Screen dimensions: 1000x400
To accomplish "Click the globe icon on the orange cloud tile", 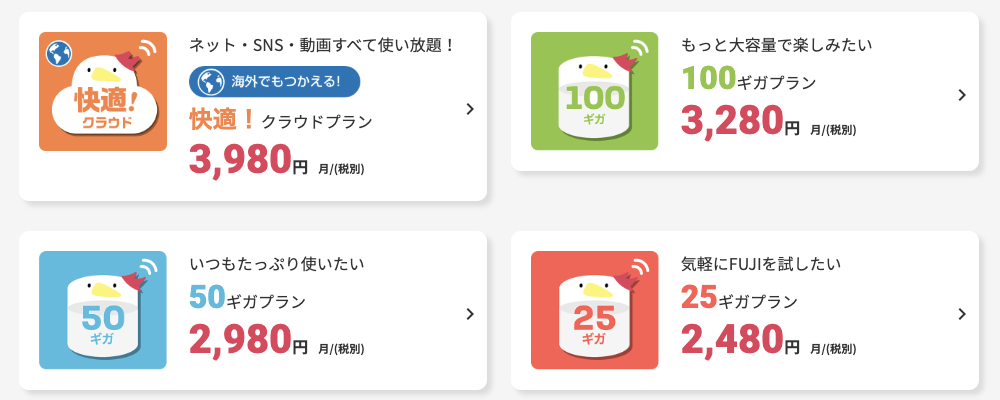I will (59, 54).
